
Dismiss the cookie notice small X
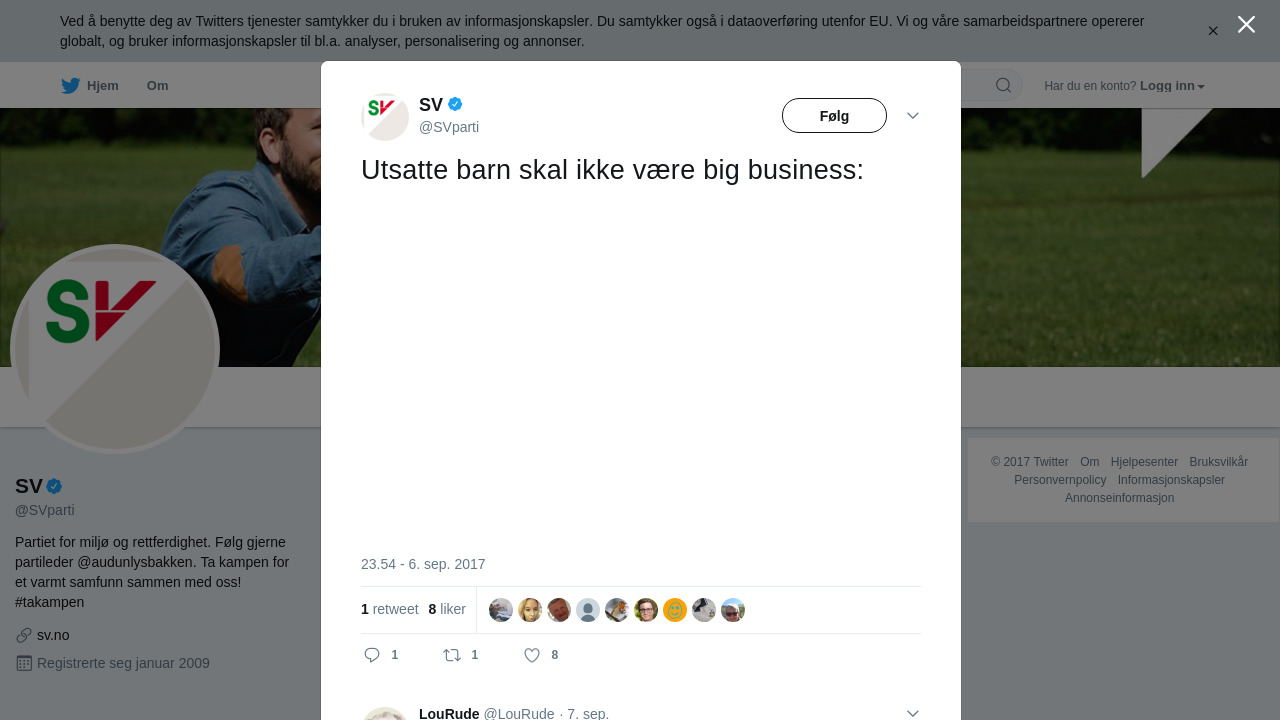tap(1213, 31)
